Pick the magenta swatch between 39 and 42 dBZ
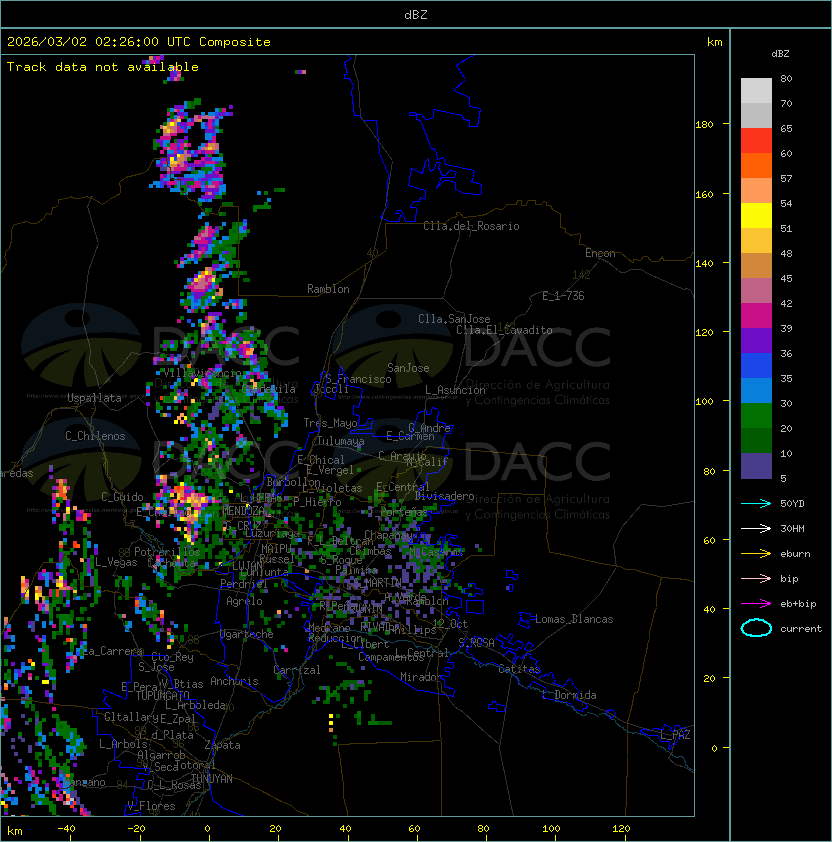Screen dimensions: 832x842 tap(756, 316)
